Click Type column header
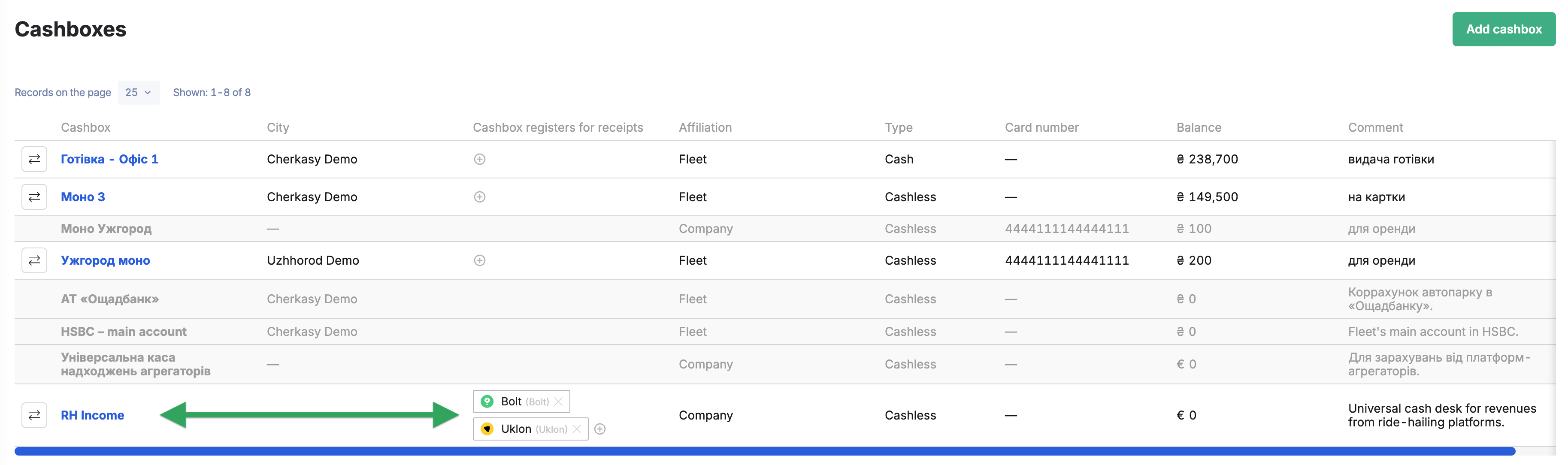 coord(899,127)
